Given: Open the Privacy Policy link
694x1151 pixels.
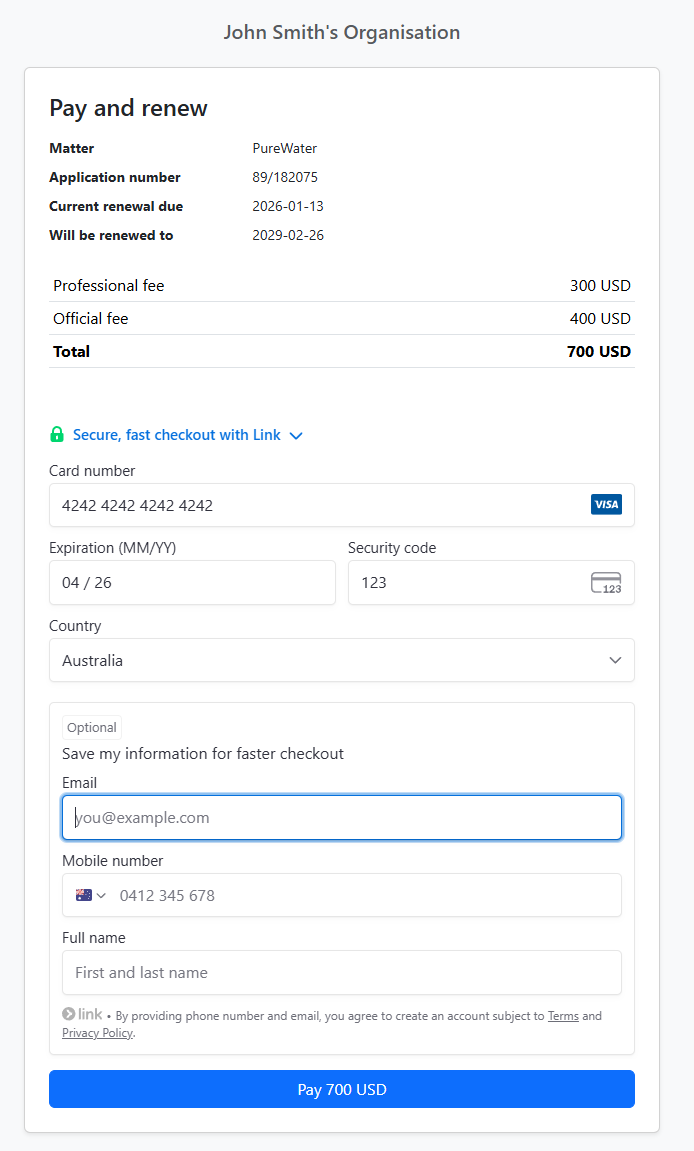Looking at the screenshot, I should [x=97, y=1032].
